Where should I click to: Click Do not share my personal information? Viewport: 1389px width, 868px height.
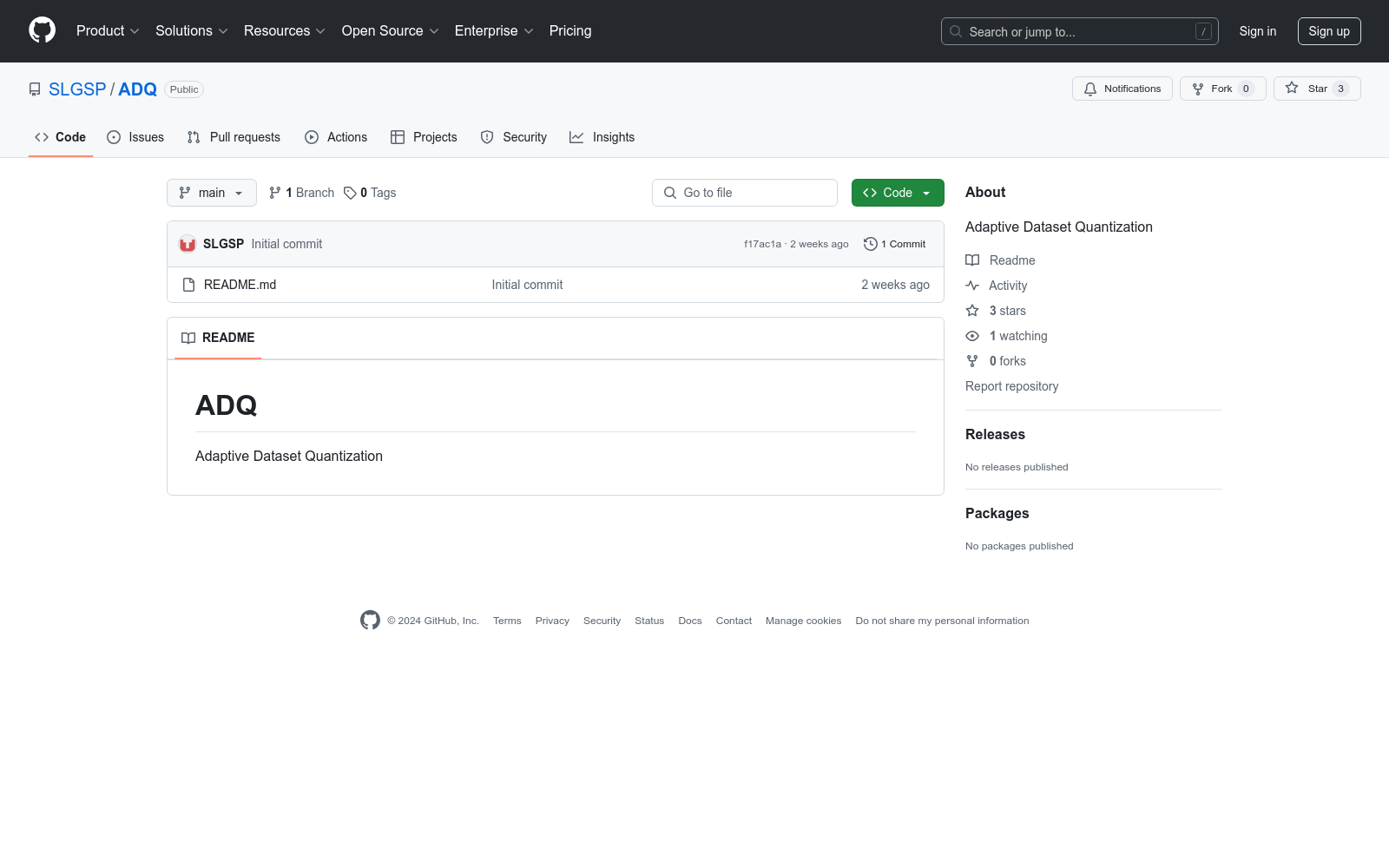click(942, 621)
